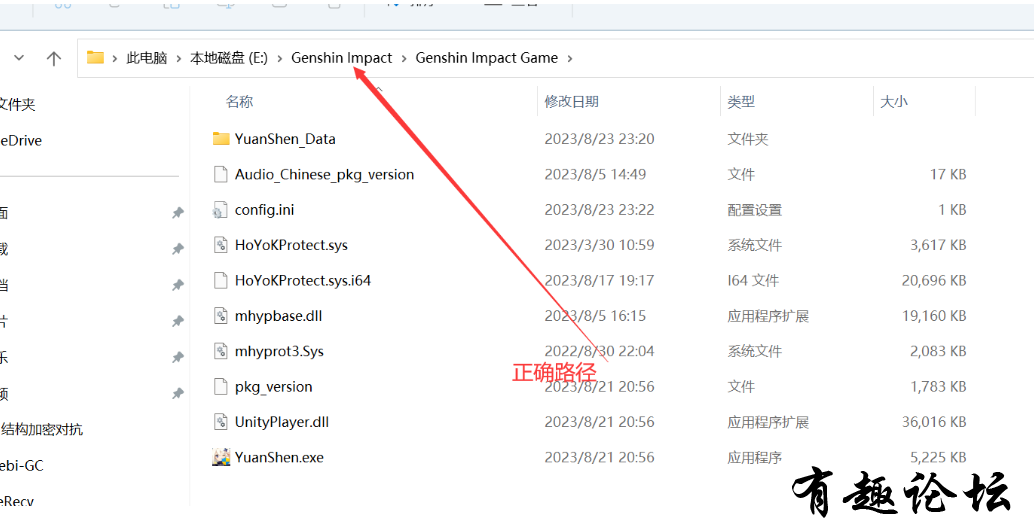The width and height of the screenshot is (1034, 526).
Task: Expand the chevron between Genshin Impact and Genshin Impact Game
Action: click(x=404, y=58)
